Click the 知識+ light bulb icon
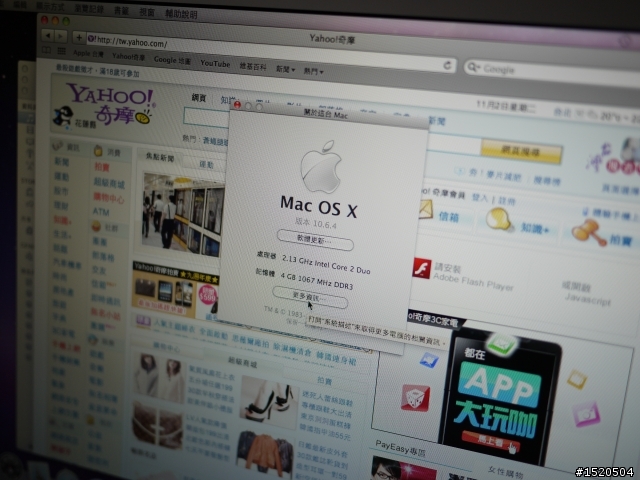Image resolution: width=640 pixels, height=480 pixels. pyautogui.click(x=498, y=219)
